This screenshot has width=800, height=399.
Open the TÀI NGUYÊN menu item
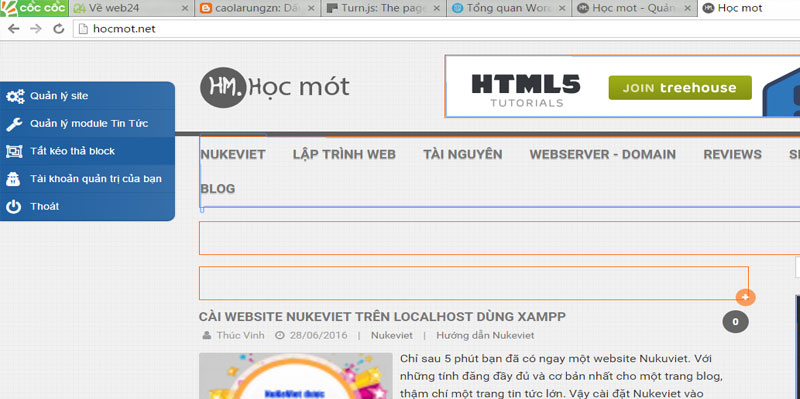[463, 155]
